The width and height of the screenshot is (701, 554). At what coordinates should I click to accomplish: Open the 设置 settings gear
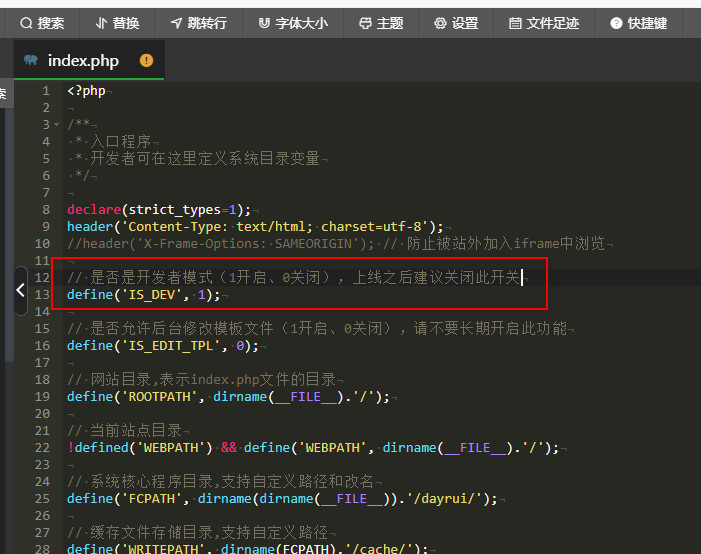point(456,23)
